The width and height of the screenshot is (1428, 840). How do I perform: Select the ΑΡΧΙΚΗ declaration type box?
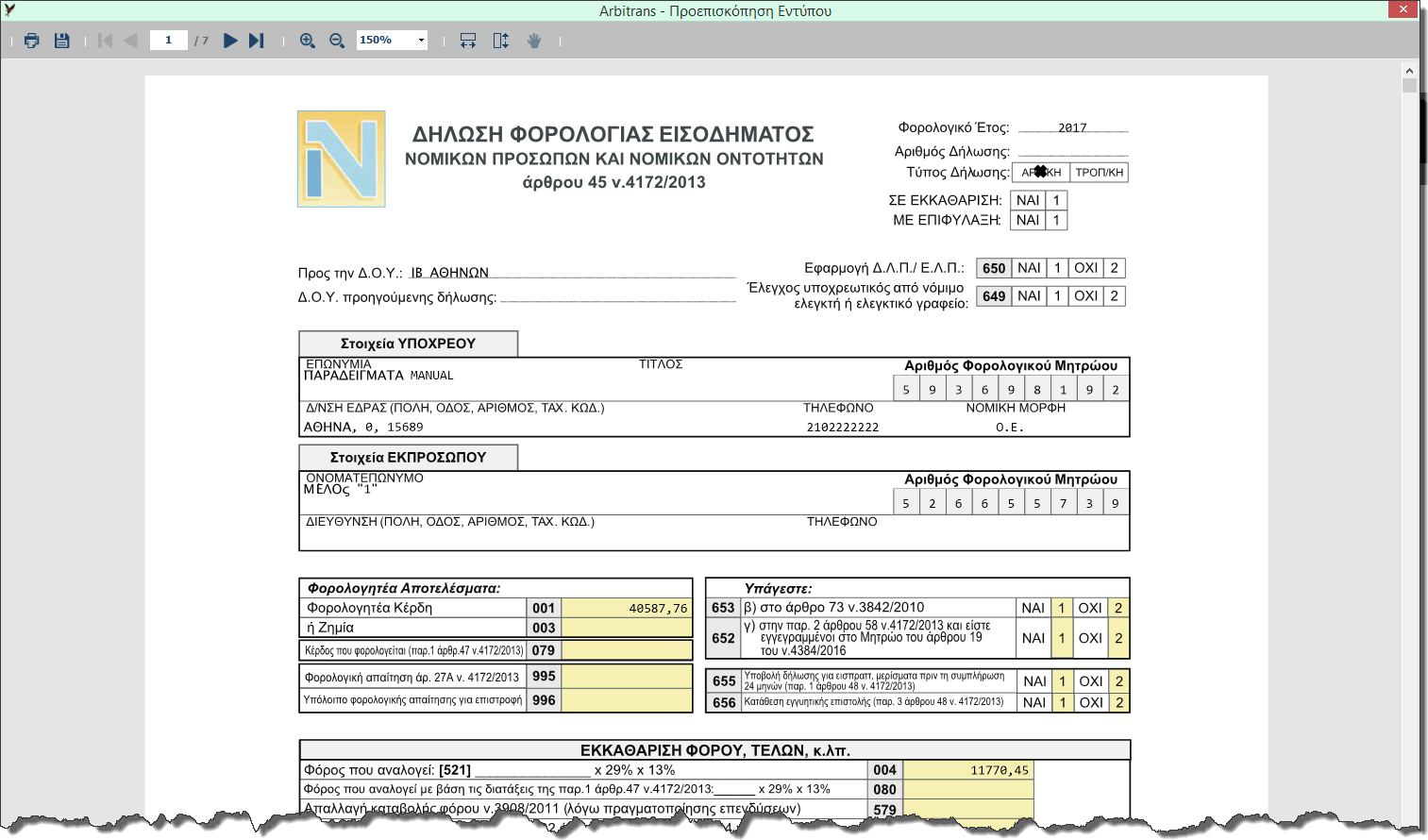pos(1041,173)
